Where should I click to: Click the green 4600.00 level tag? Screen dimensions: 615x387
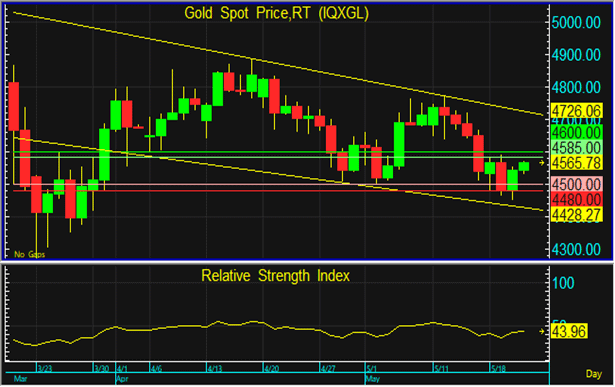(576, 133)
